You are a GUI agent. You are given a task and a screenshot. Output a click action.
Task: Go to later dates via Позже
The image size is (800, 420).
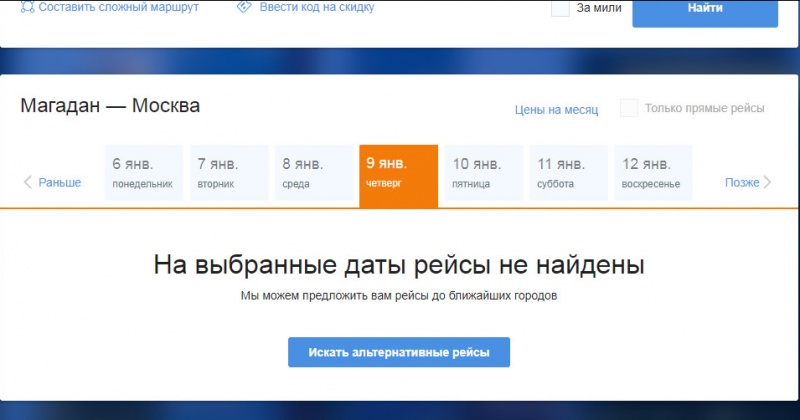[x=742, y=182]
